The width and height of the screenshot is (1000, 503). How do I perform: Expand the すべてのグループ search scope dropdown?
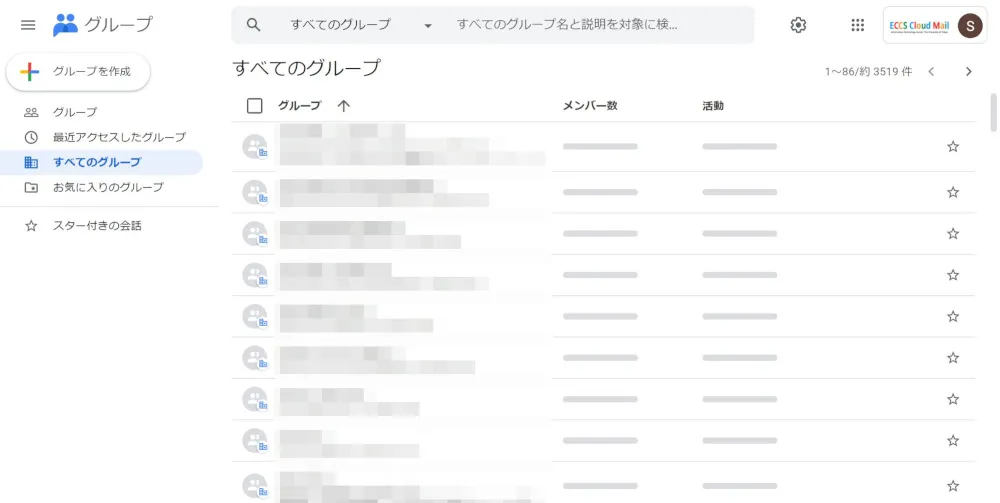point(428,25)
